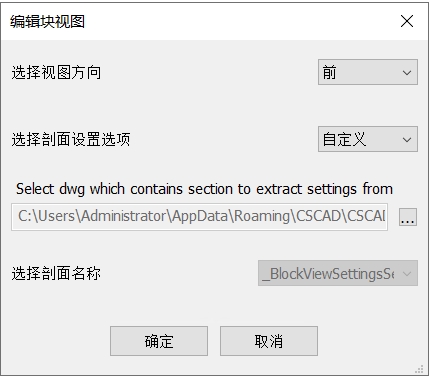Screen dimensions: 429x376
Task: Open the view direction combo box showing 前
Action: 368,72
